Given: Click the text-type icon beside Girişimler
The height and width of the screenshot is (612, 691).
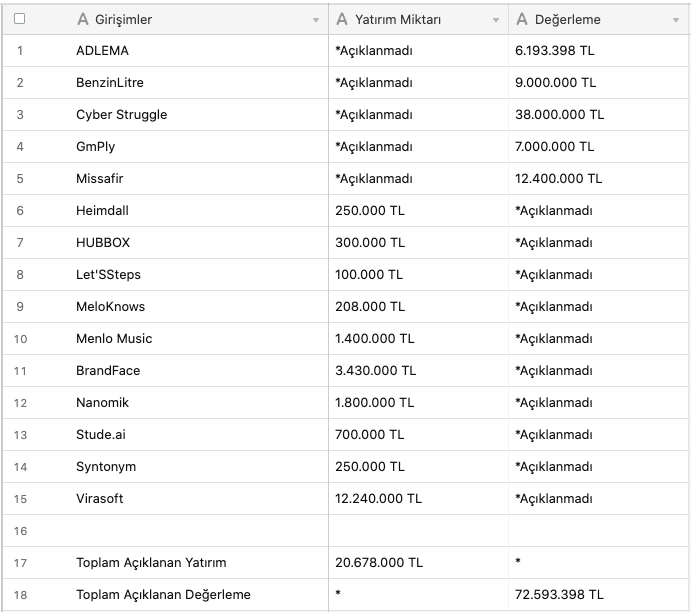Looking at the screenshot, I should point(83,19).
